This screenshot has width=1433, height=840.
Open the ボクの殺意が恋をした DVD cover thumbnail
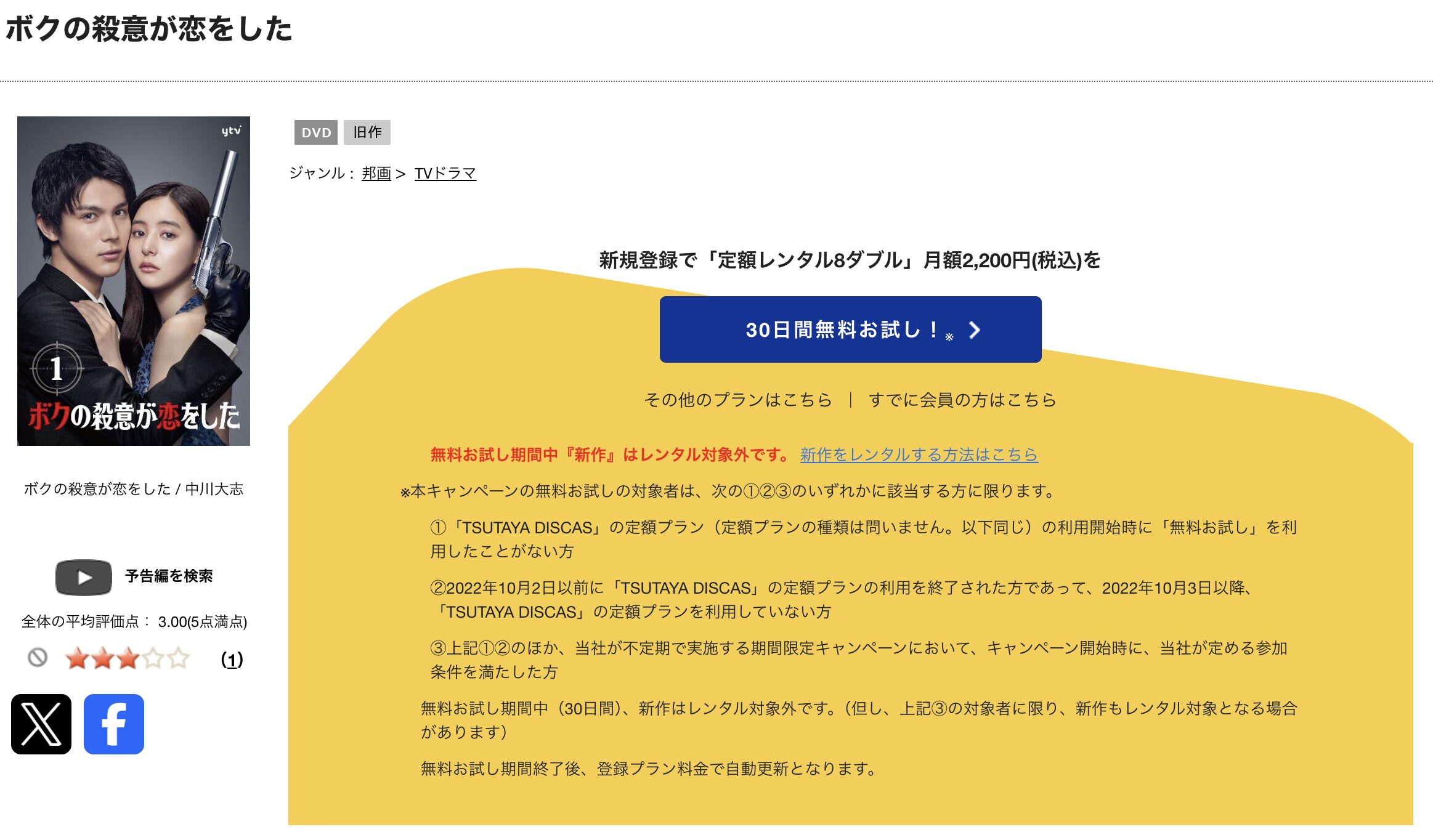134,281
